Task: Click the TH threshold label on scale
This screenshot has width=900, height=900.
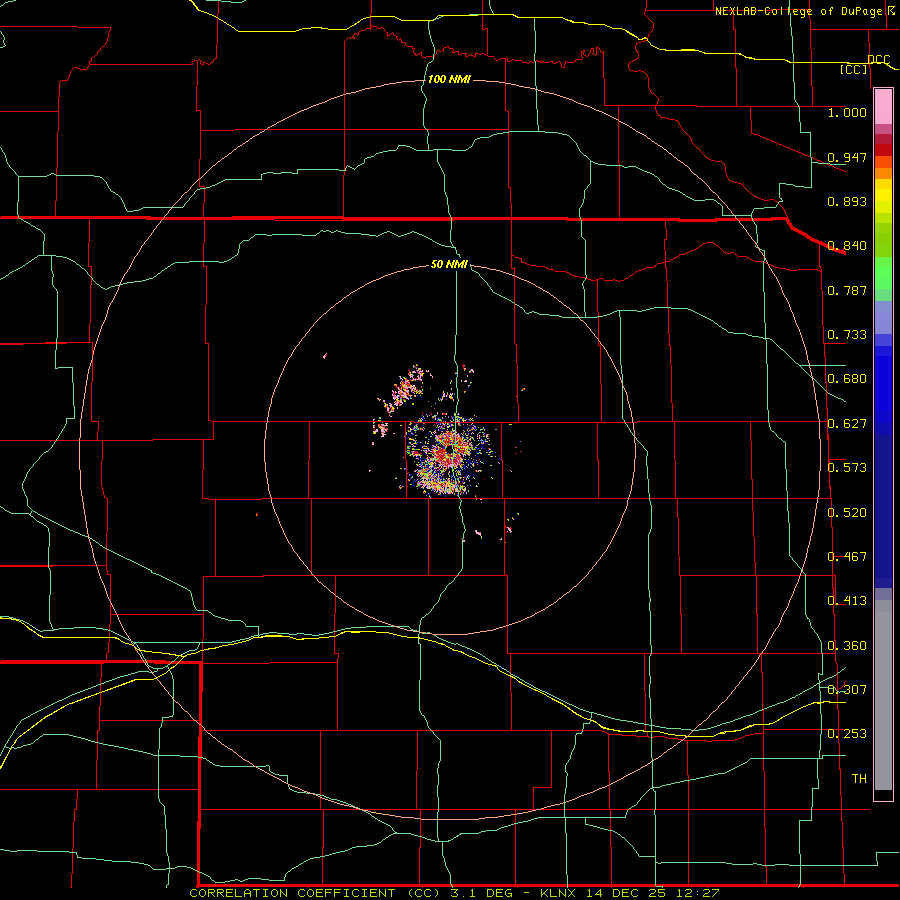Action: [x=859, y=779]
